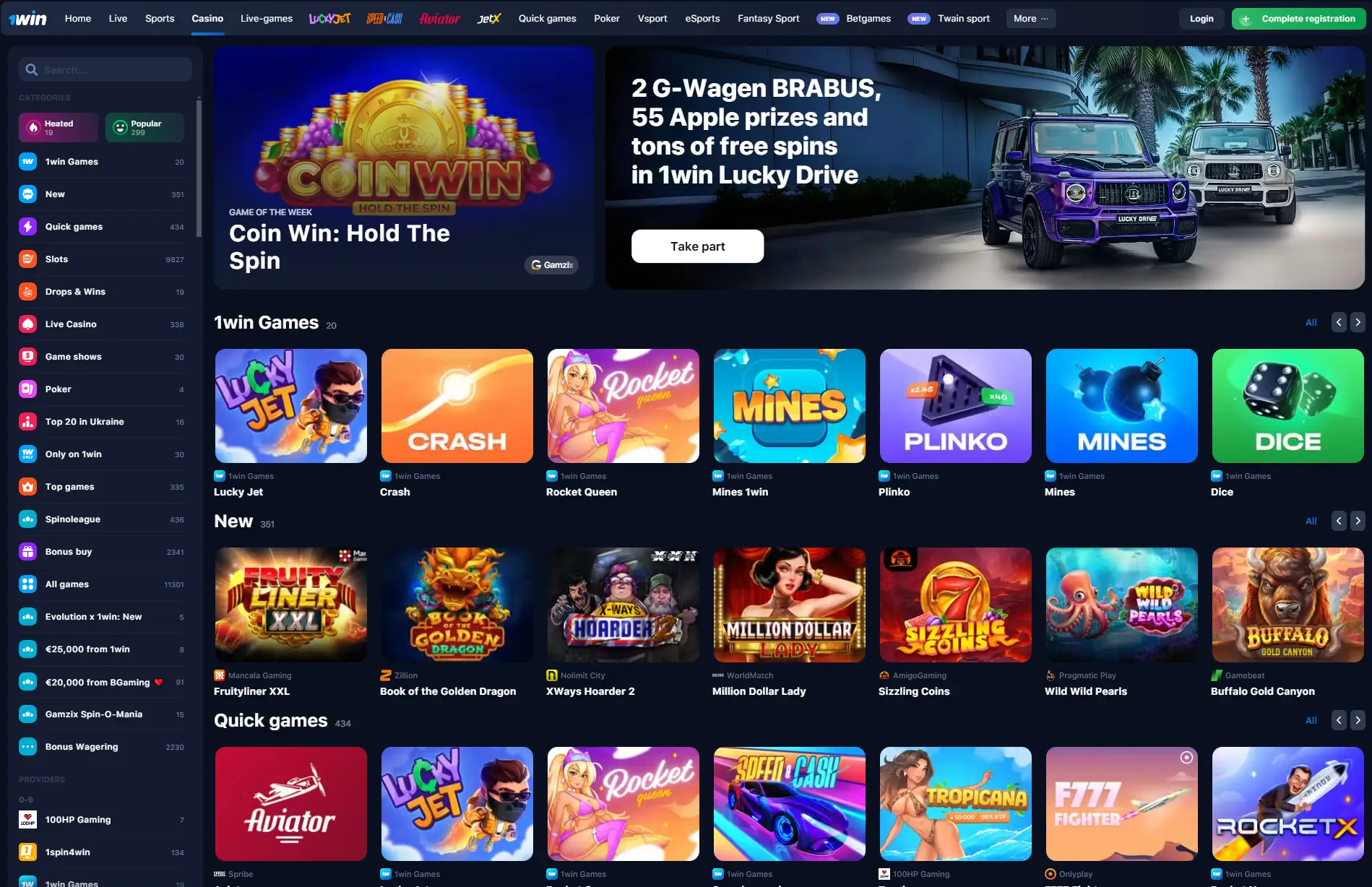Click the Live Casino sidebar icon
Image resolution: width=1372 pixels, height=887 pixels.
[27, 324]
